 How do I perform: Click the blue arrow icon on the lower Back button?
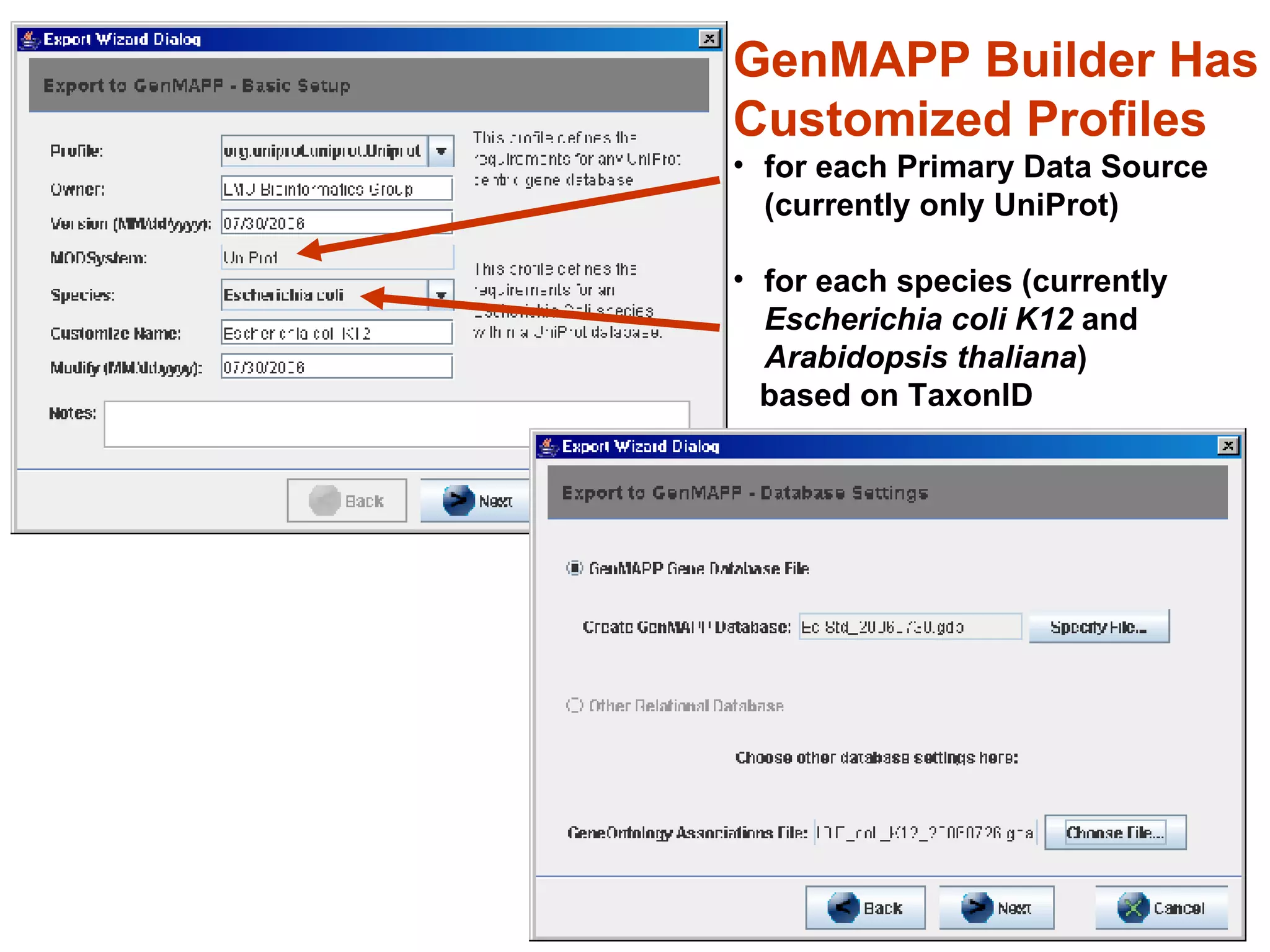click(843, 907)
